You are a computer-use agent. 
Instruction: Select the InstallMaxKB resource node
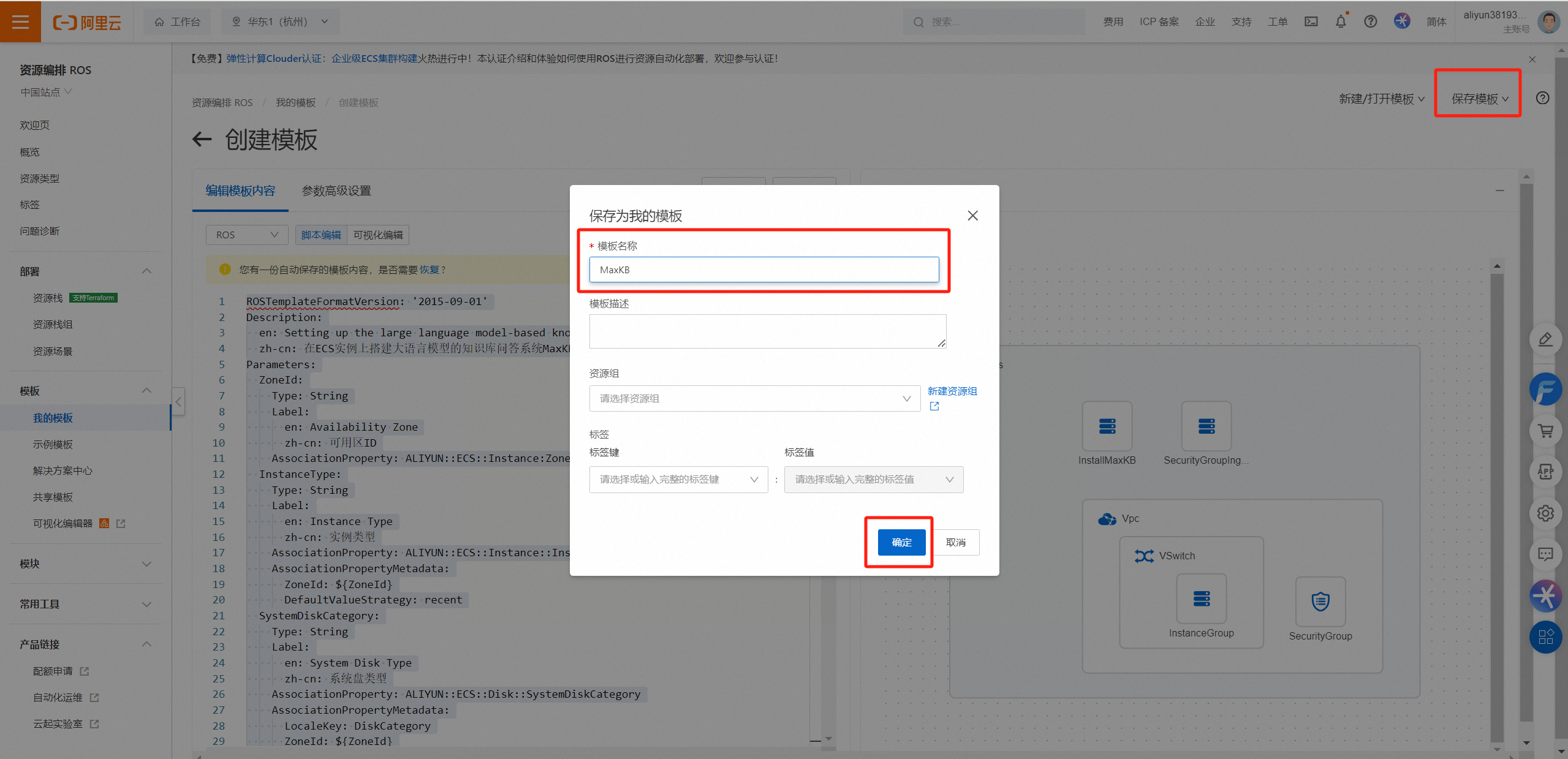coord(1107,426)
